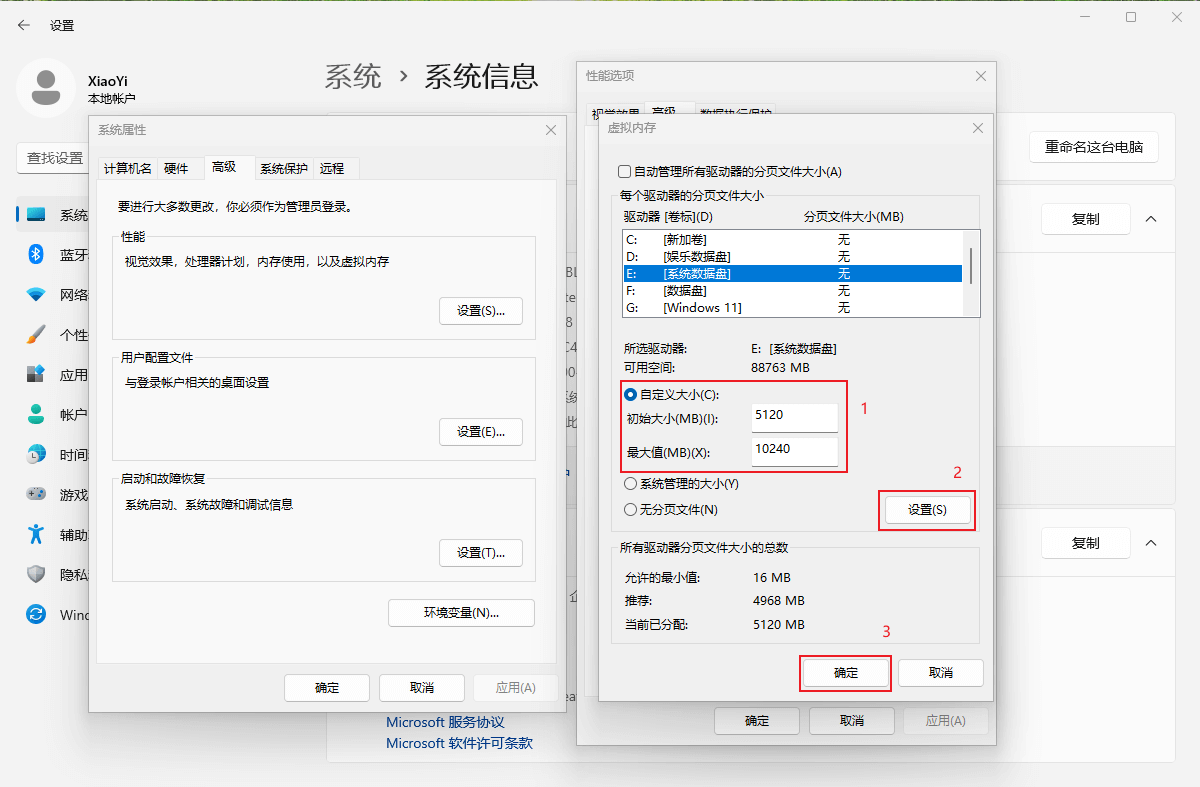1200x787 pixels.
Task: Collapse the section next to lower 复制 button
Action: click(1153, 543)
